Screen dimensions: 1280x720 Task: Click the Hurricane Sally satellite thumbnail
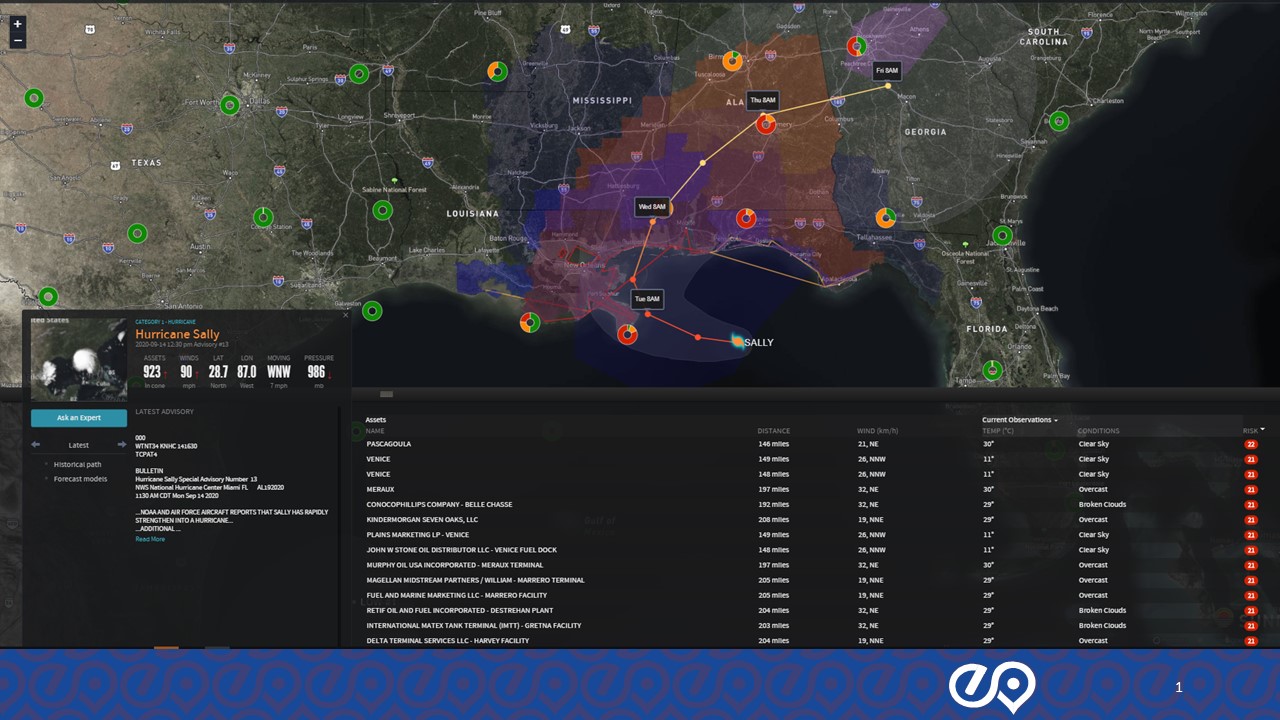point(79,360)
